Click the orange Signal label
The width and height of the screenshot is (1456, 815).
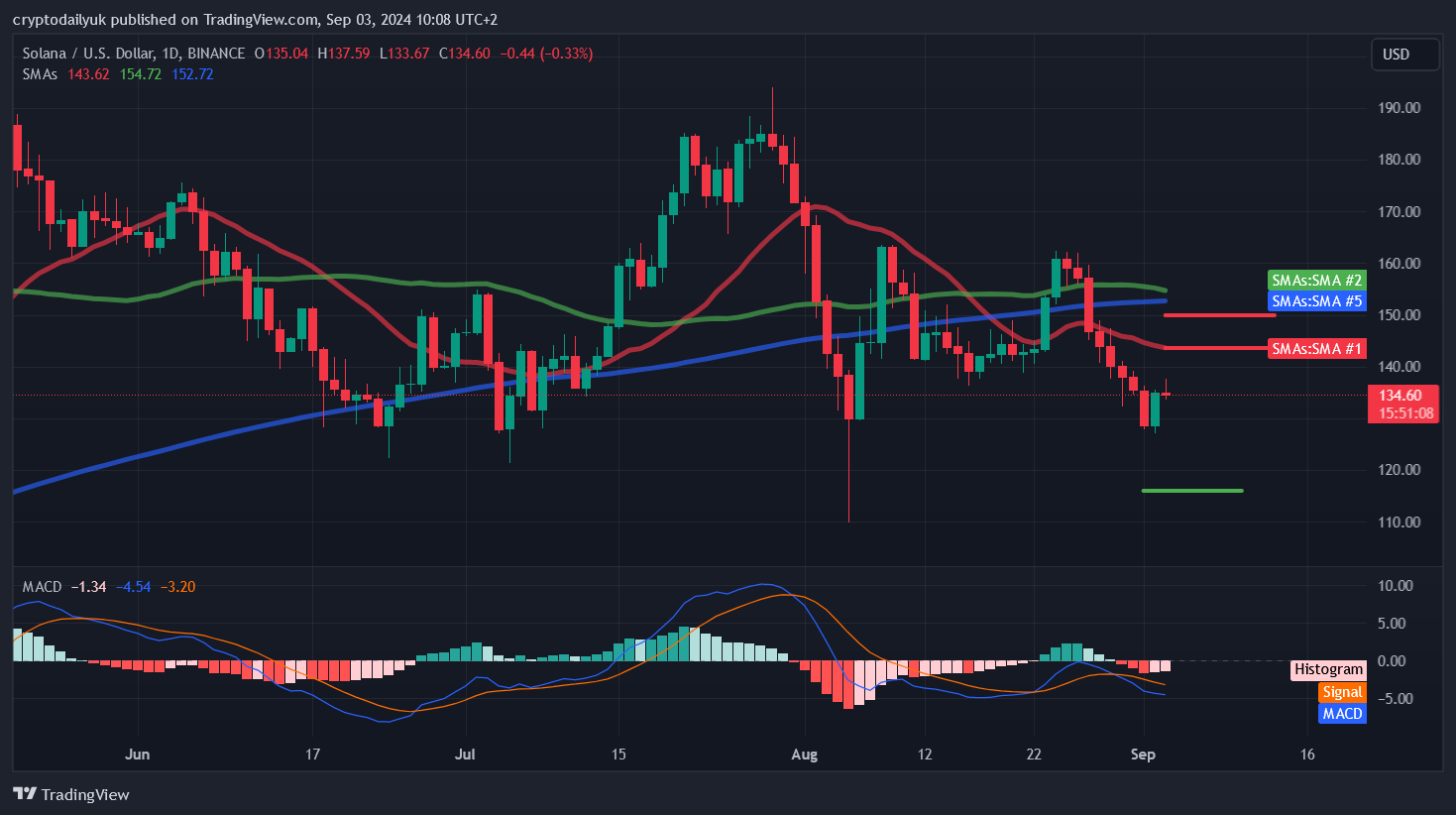tap(1342, 692)
